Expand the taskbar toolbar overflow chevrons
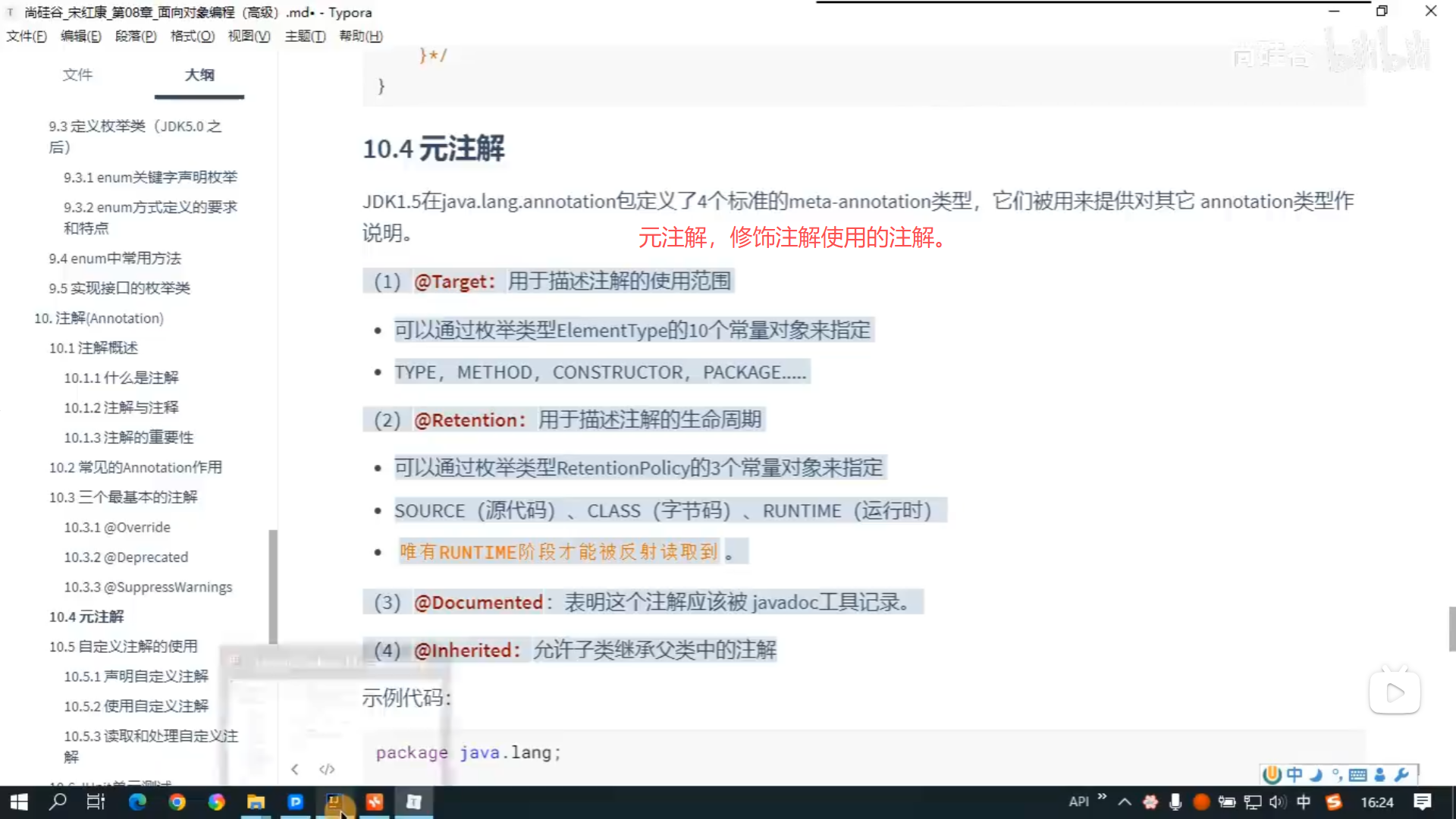The height and width of the screenshot is (819, 1456). click(1103, 796)
